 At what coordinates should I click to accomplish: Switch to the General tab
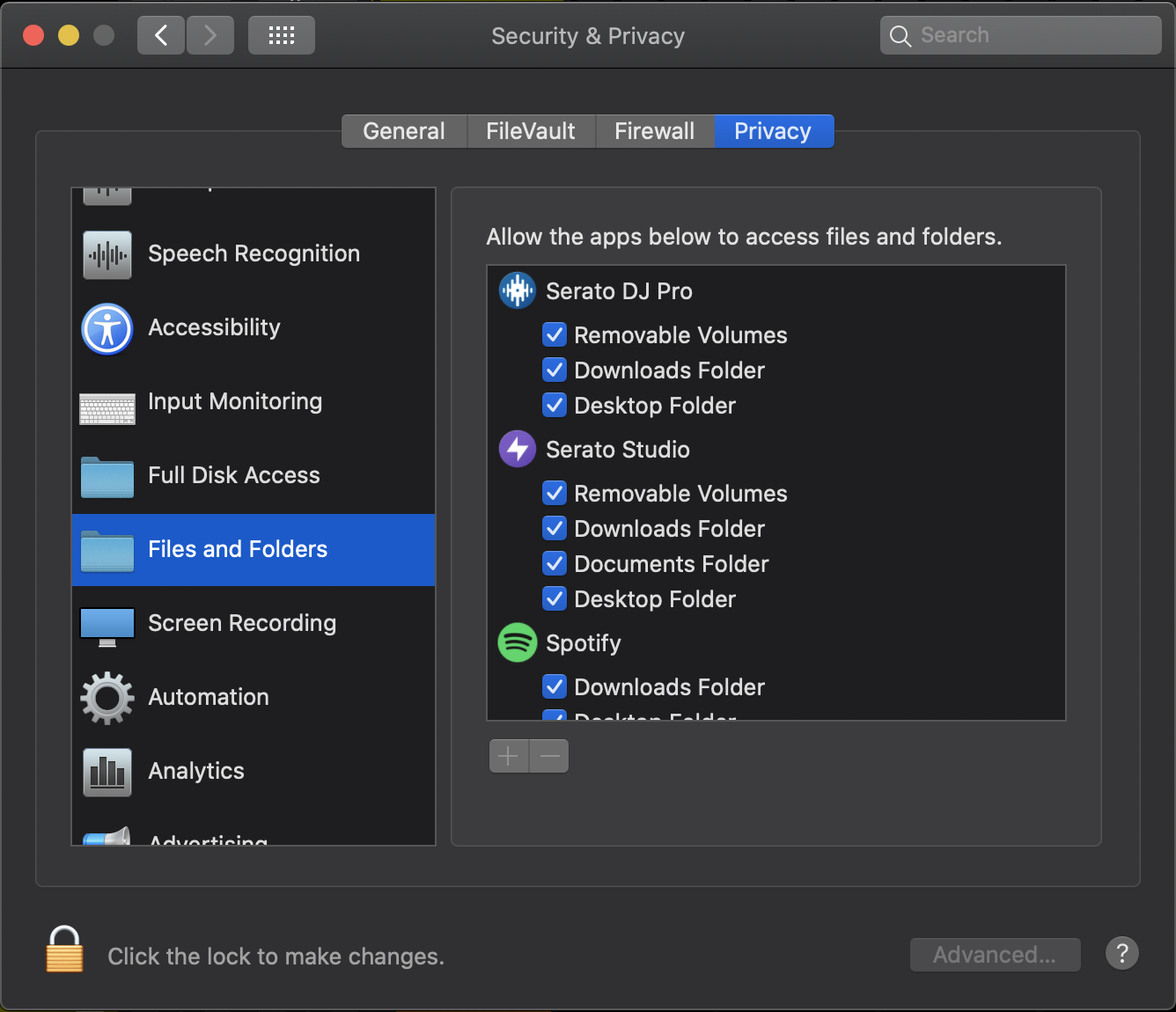404,131
